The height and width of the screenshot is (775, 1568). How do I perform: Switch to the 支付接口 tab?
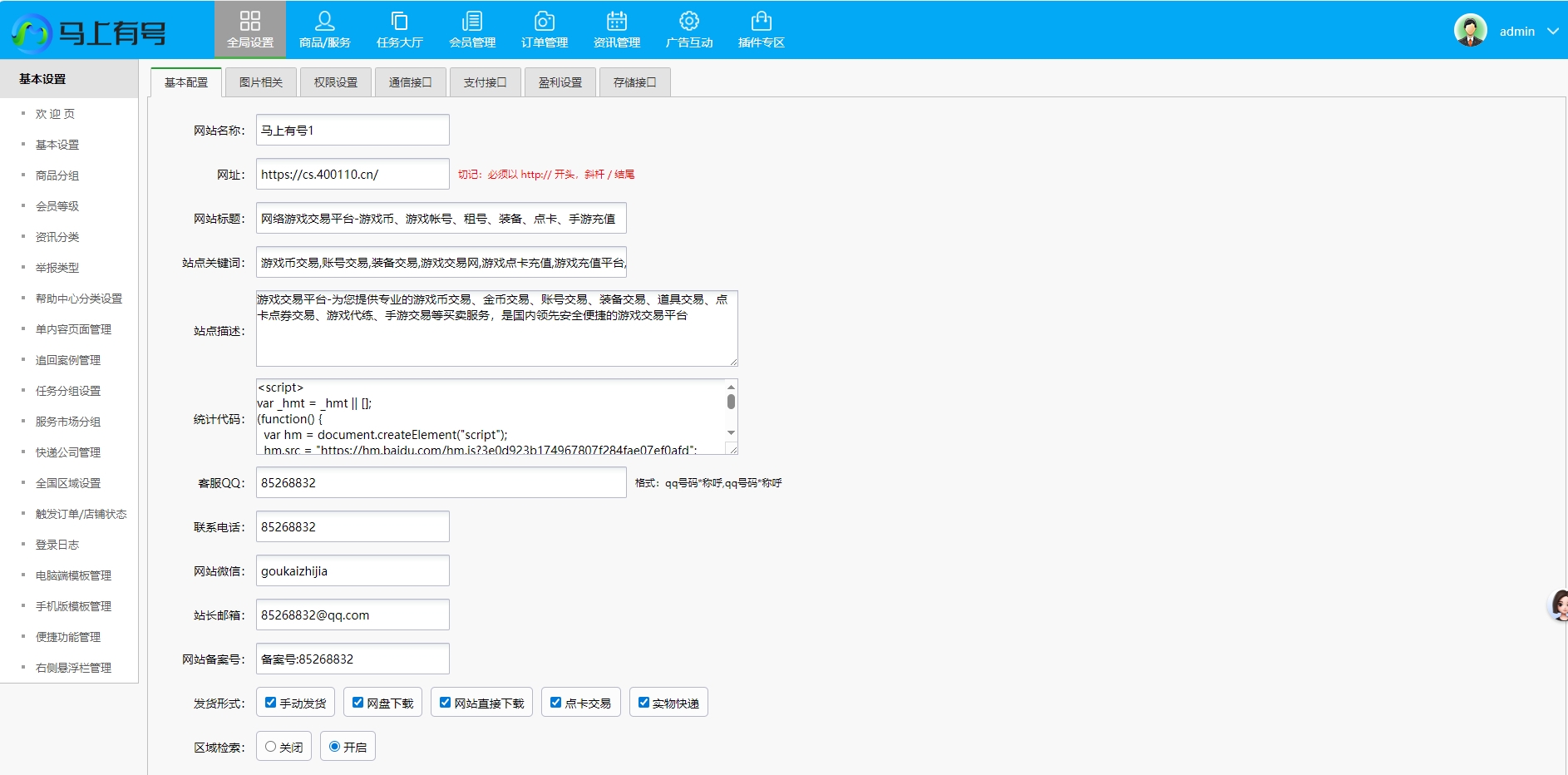pos(485,82)
